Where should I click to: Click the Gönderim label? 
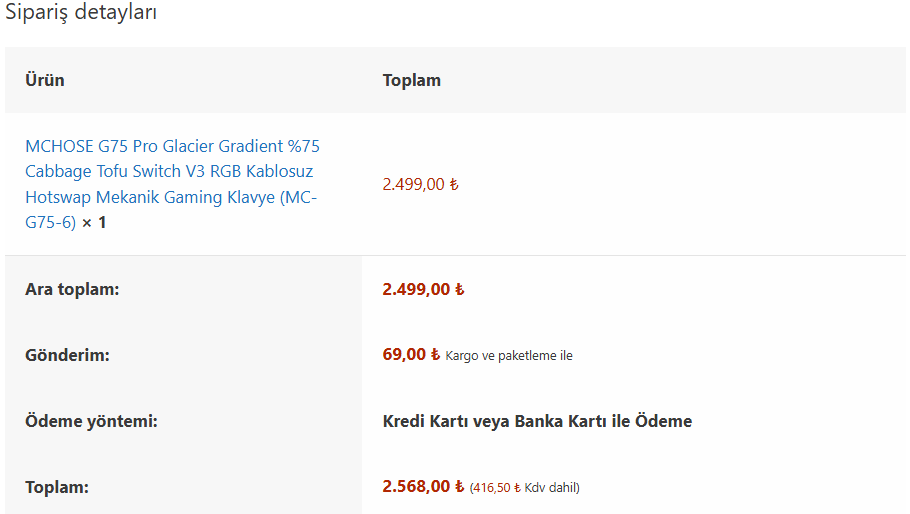67,355
